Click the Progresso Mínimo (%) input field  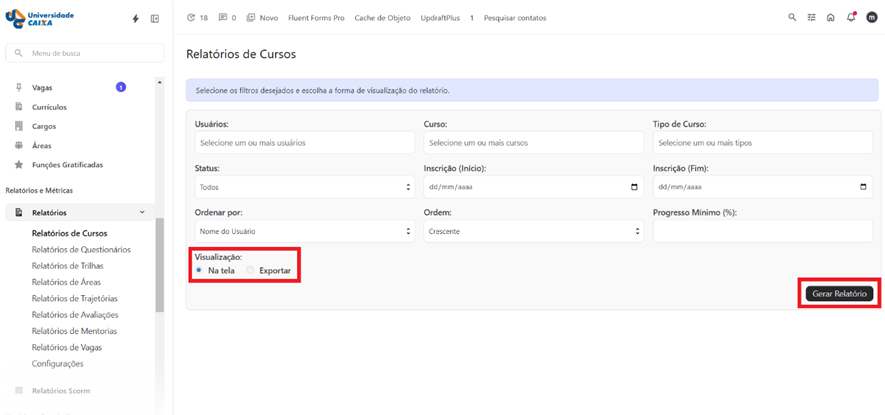tap(762, 231)
